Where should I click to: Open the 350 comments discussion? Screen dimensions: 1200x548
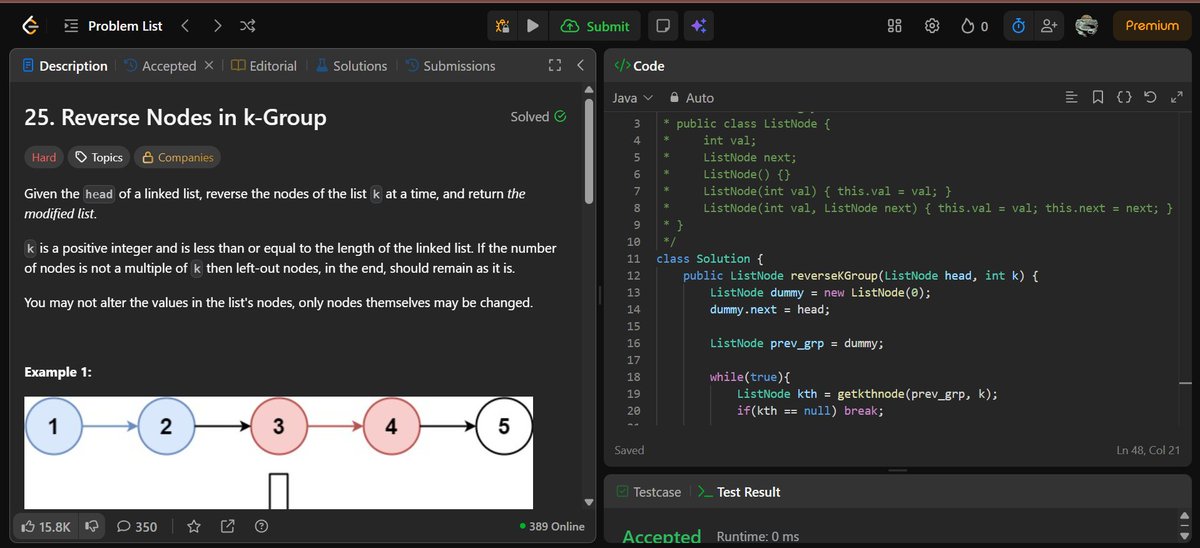tap(136, 526)
